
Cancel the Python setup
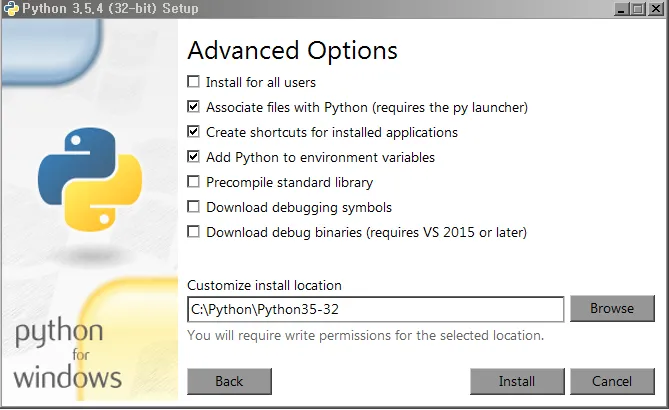pos(612,381)
